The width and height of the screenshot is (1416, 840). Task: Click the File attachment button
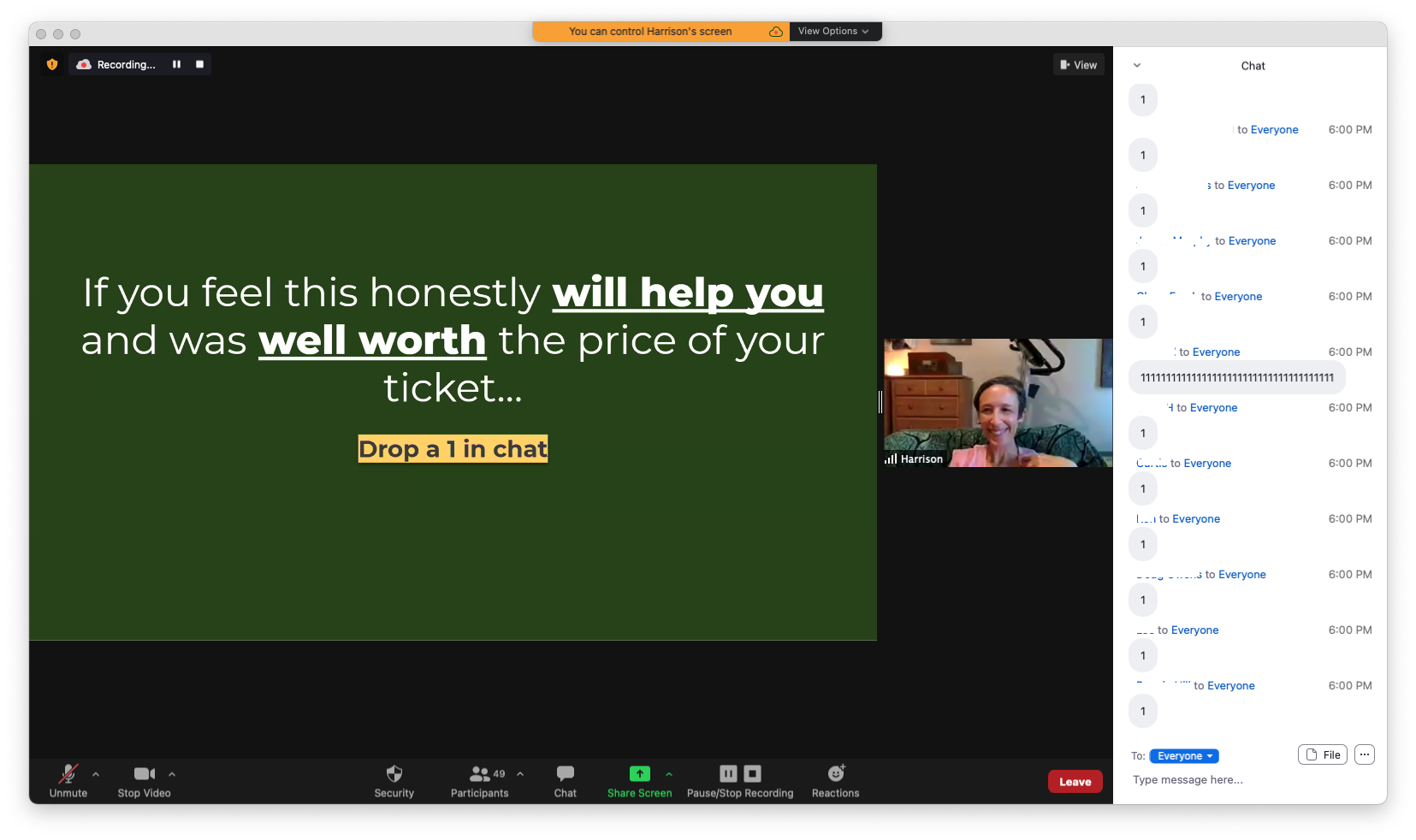(1323, 754)
